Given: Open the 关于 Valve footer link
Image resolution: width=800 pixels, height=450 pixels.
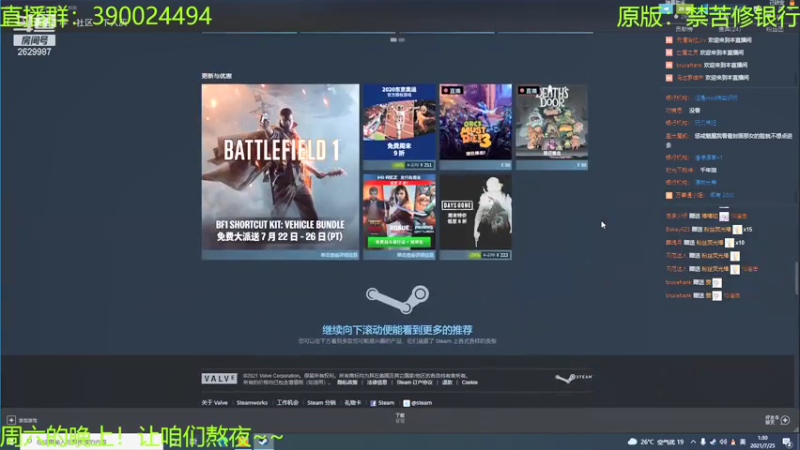Looking at the screenshot, I should [x=214, y=403].
